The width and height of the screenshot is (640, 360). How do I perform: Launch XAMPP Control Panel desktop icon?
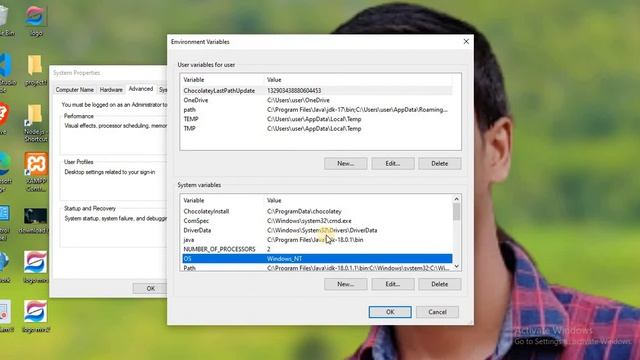tap(36, 171)
